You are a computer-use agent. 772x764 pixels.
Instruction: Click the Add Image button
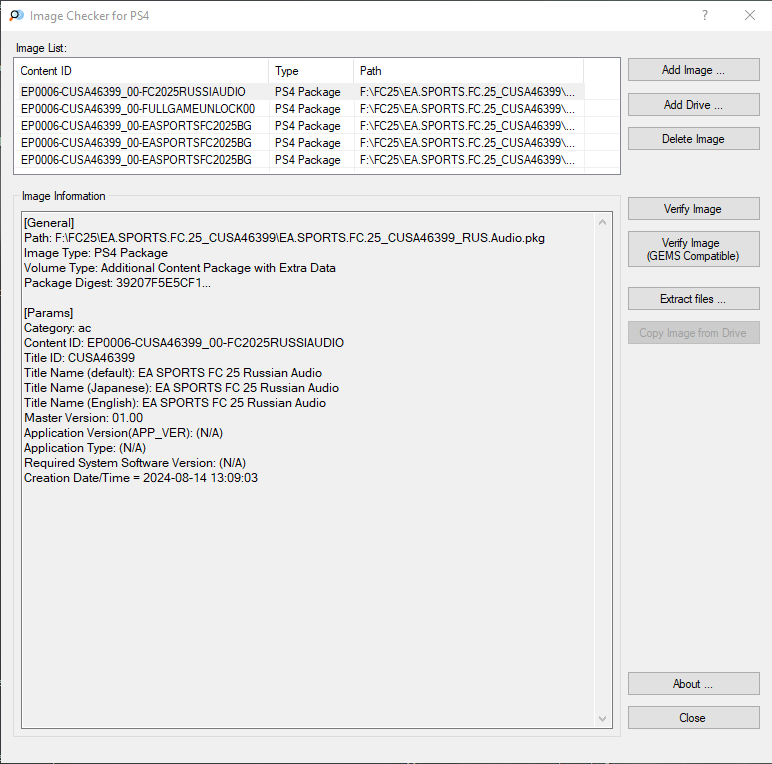693,70
